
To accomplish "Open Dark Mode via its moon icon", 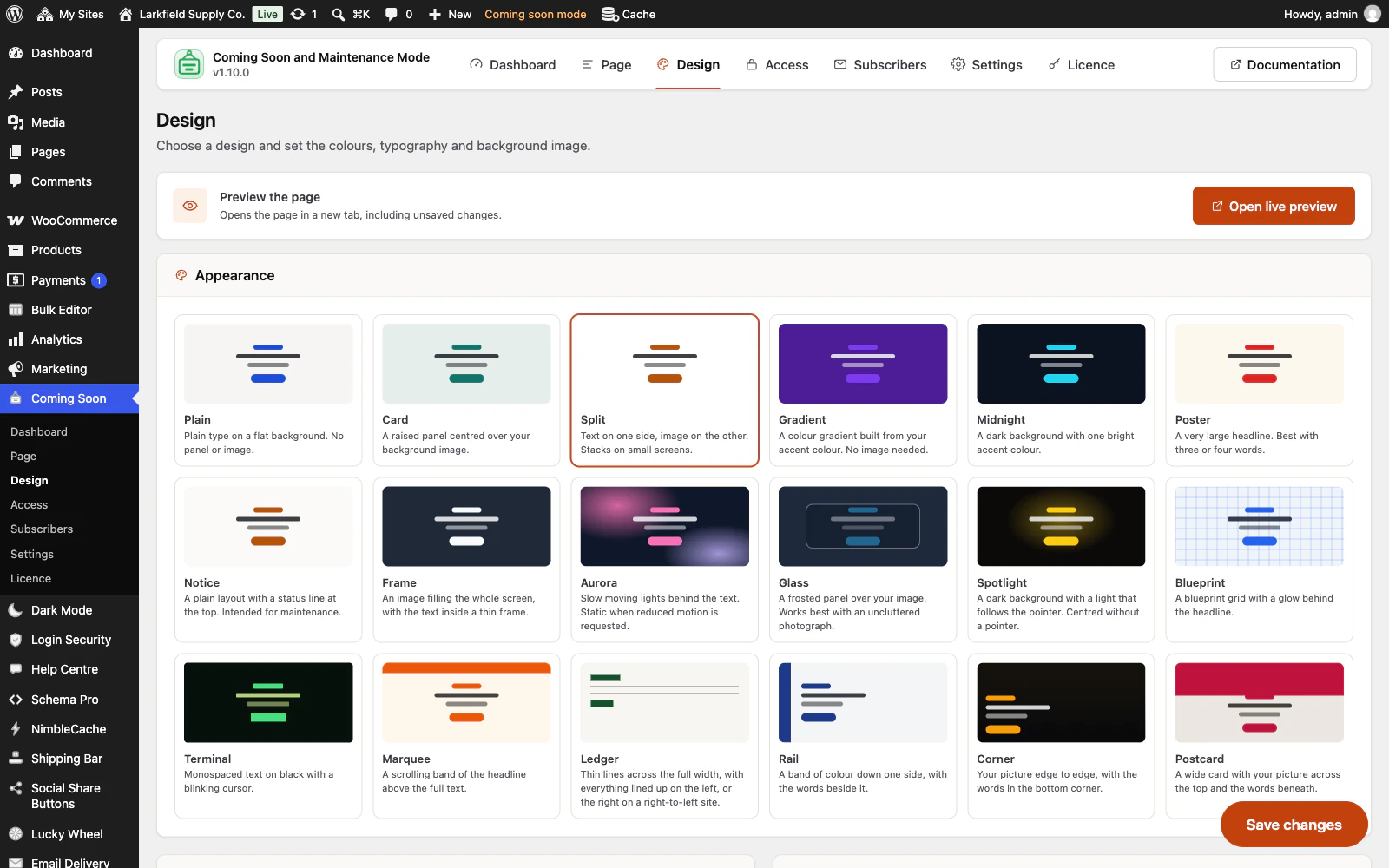I will [x=16, y=610].
